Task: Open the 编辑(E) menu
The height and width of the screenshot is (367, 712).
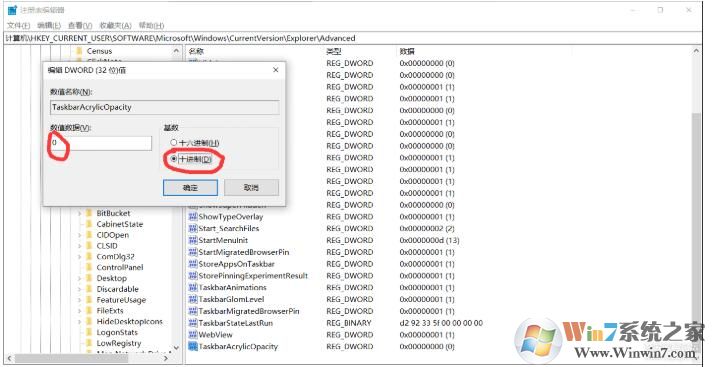Action: tap(49, 25)
